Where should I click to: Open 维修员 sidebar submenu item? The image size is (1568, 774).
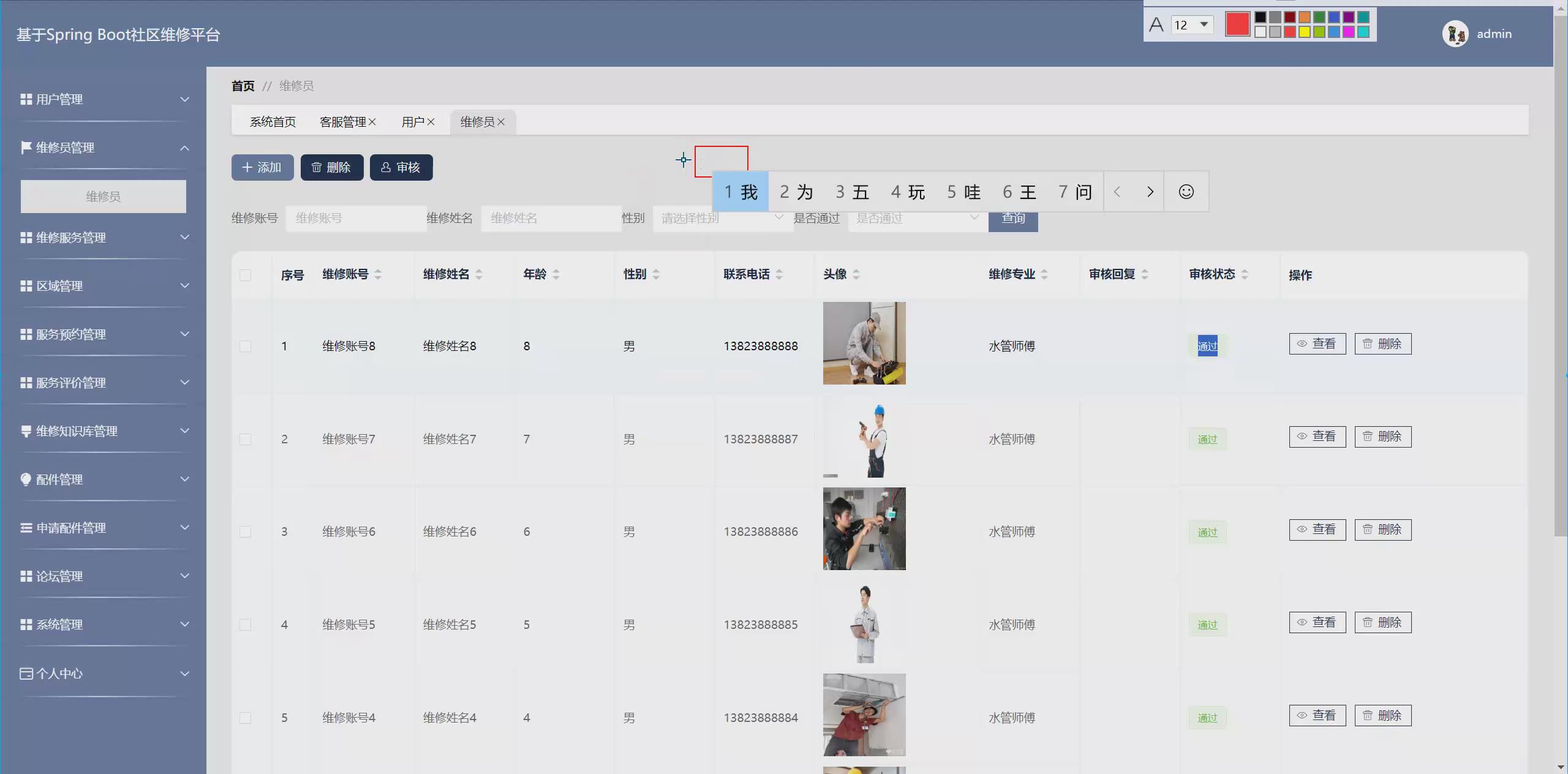pyautogui.click(x=103, y=197)
